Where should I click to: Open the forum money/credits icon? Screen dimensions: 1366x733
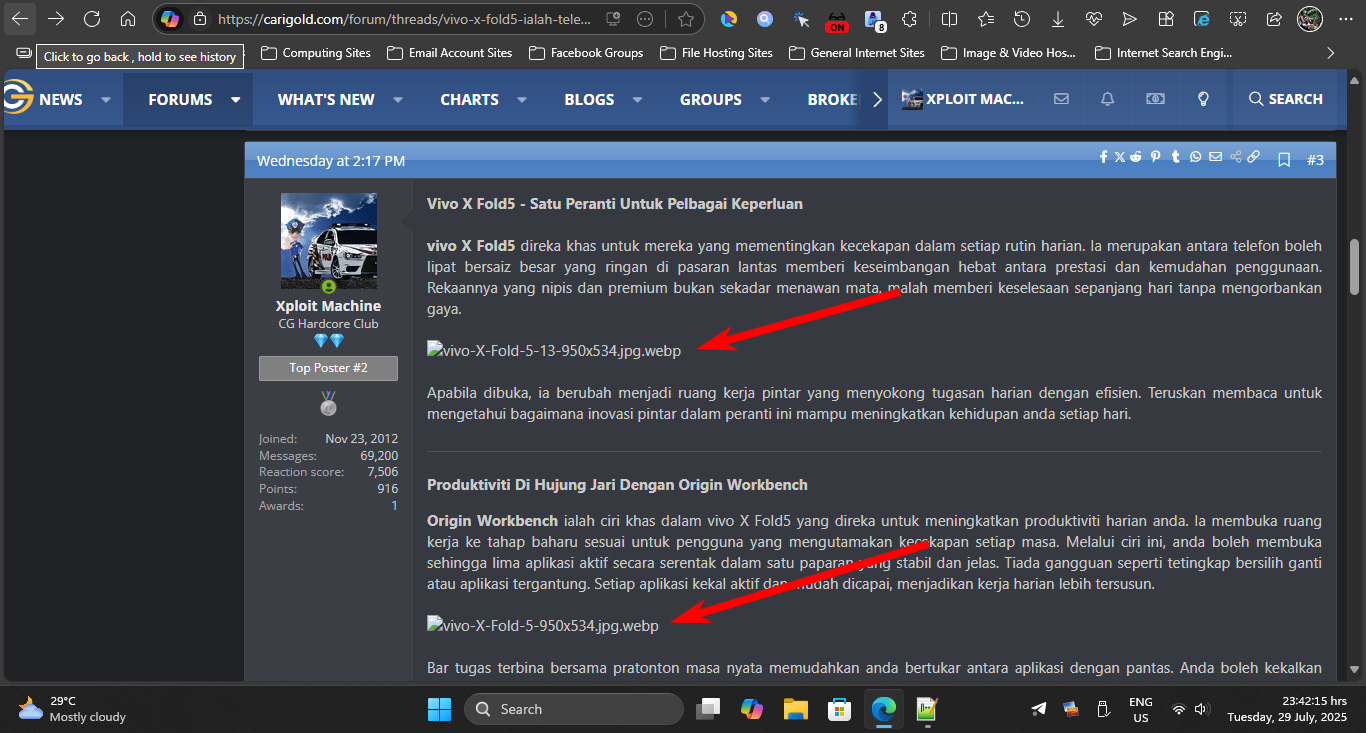(1156, 99)
